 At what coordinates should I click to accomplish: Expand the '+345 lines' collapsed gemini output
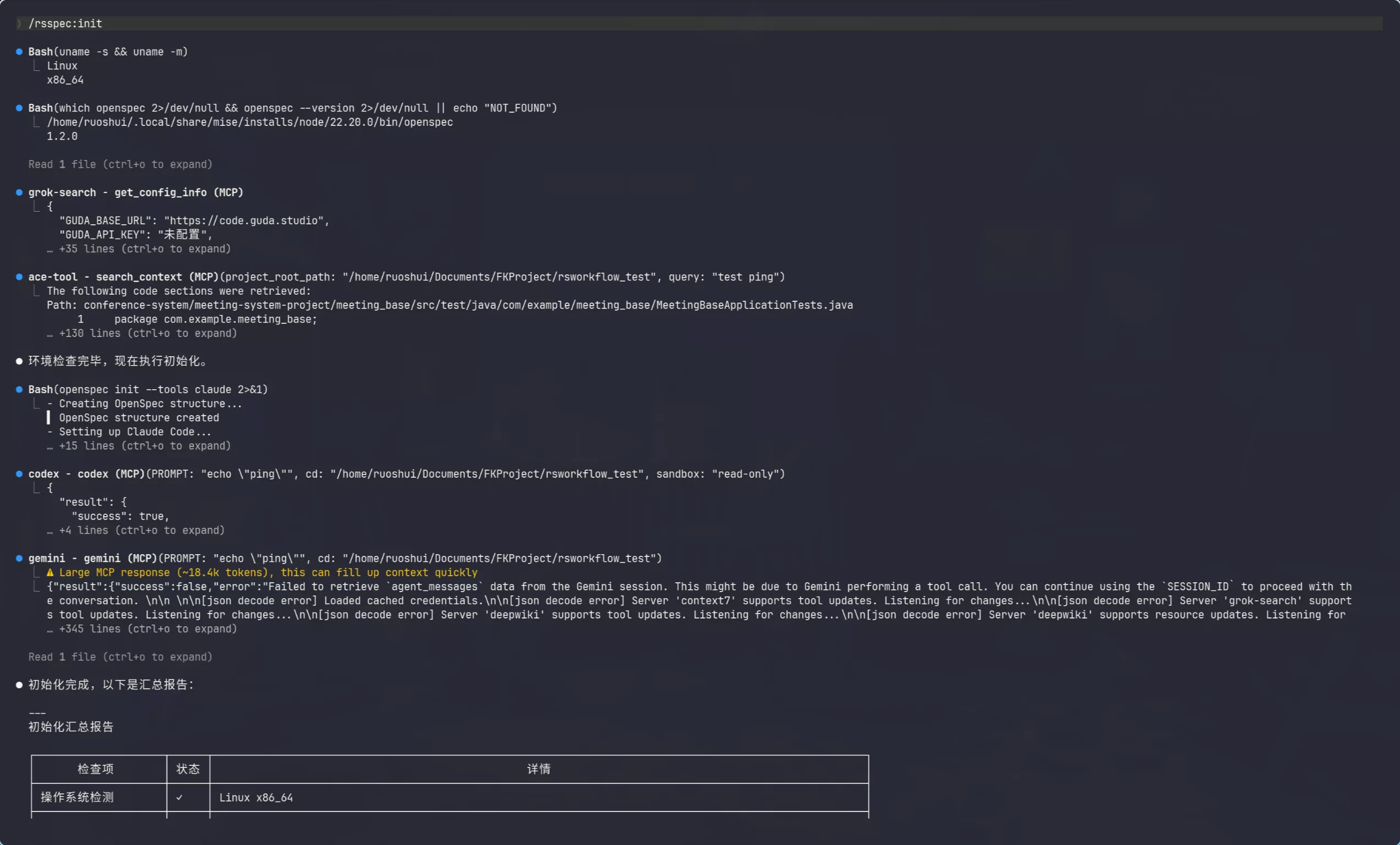point(148,629)
